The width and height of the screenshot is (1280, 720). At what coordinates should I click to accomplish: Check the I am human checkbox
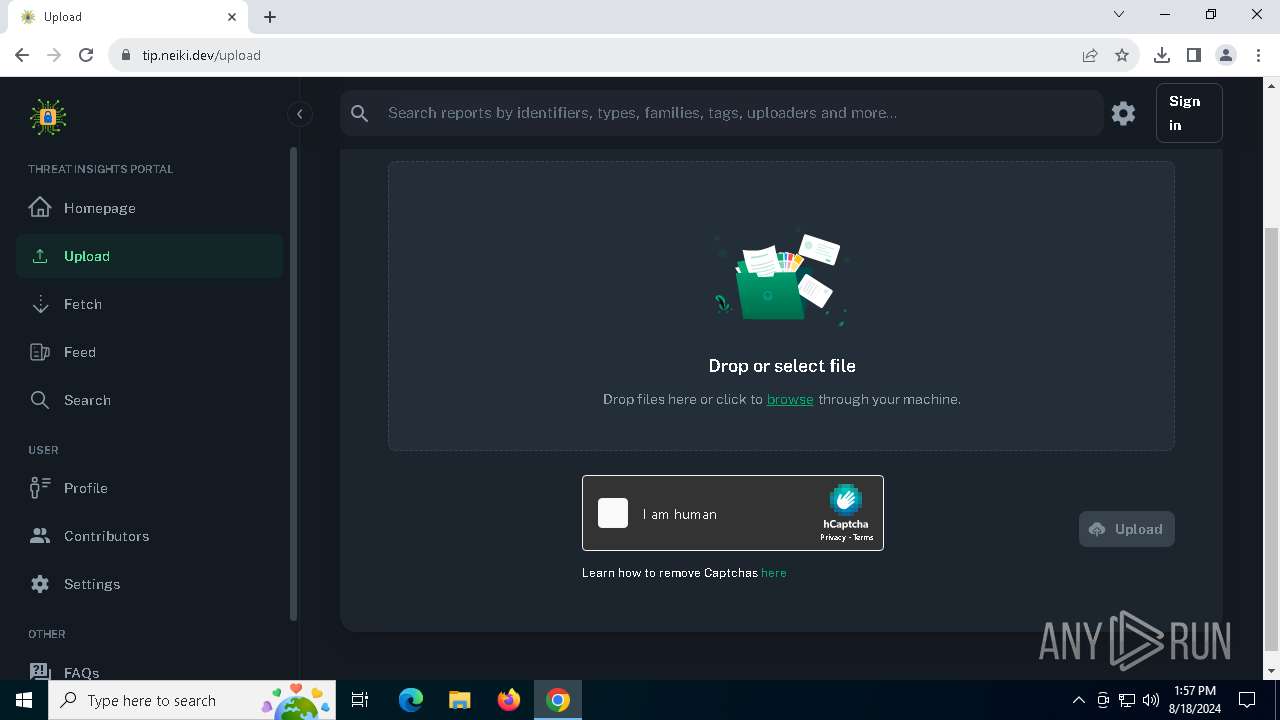[x=613, y=513]
